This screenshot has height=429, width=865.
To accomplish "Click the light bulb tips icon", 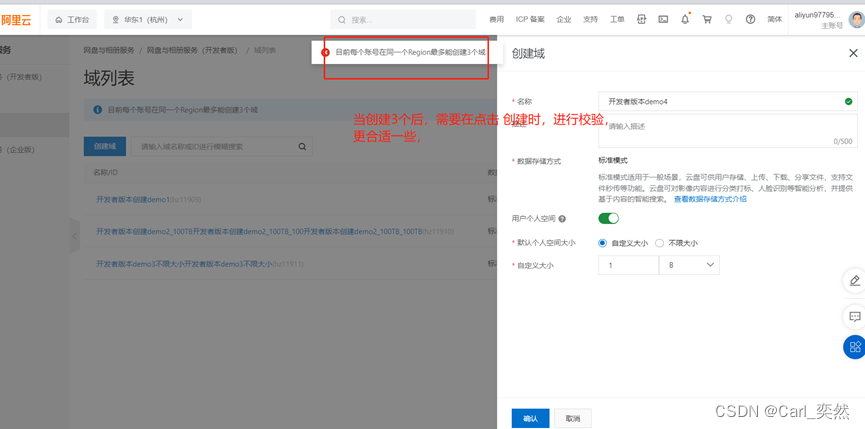I will pyautogui.click(x=729, y=19).
